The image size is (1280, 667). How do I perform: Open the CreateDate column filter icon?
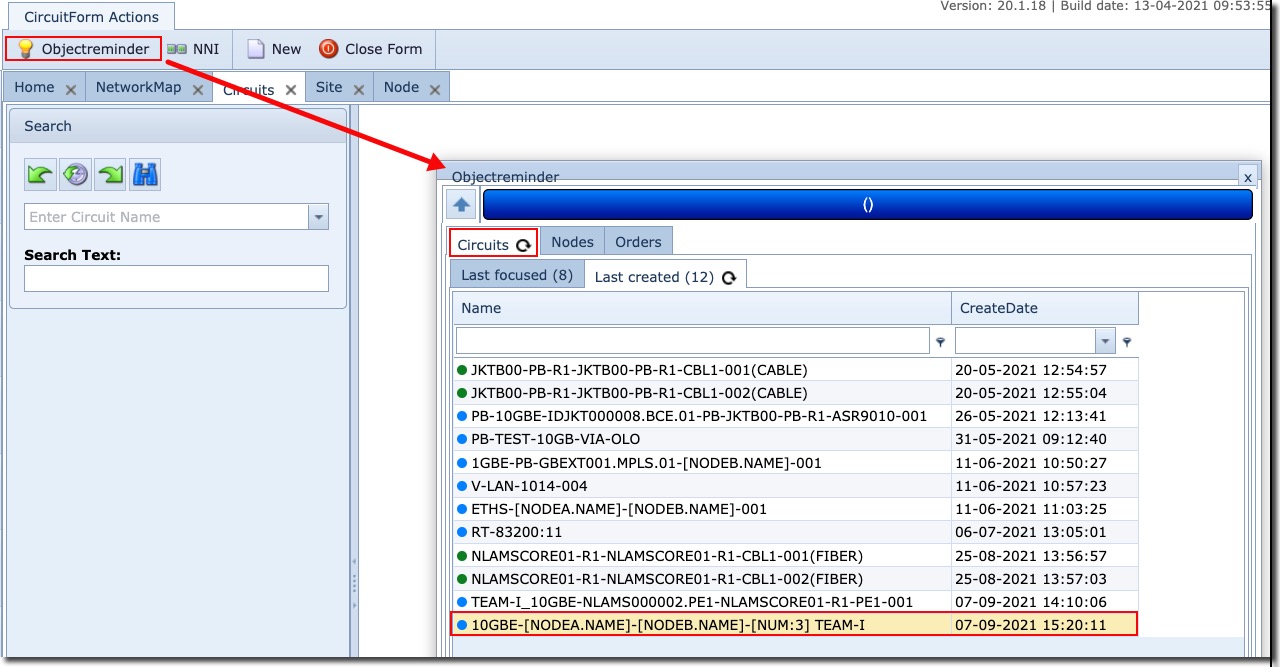coord(1127,342)
